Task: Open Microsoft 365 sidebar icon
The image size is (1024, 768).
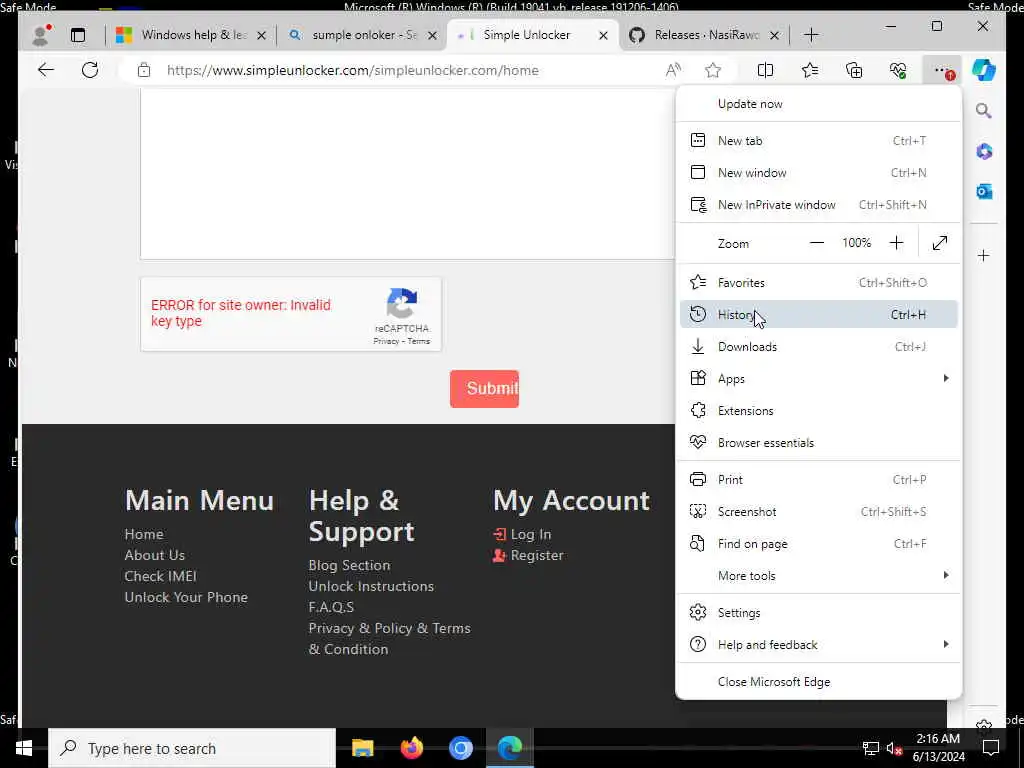Action: [984, 152]
